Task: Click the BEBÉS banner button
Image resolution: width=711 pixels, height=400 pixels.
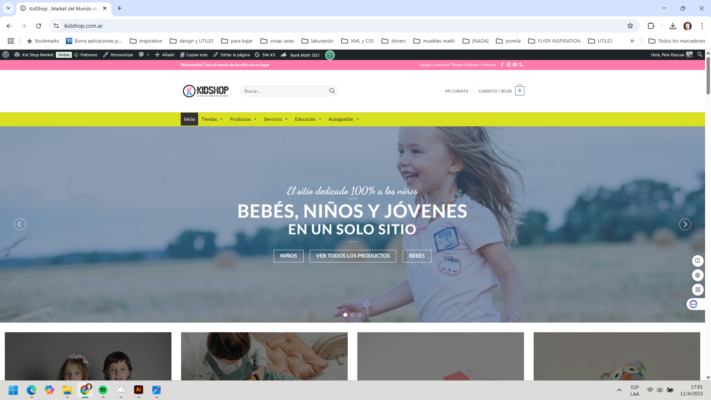Action: [x=417, y=256]
